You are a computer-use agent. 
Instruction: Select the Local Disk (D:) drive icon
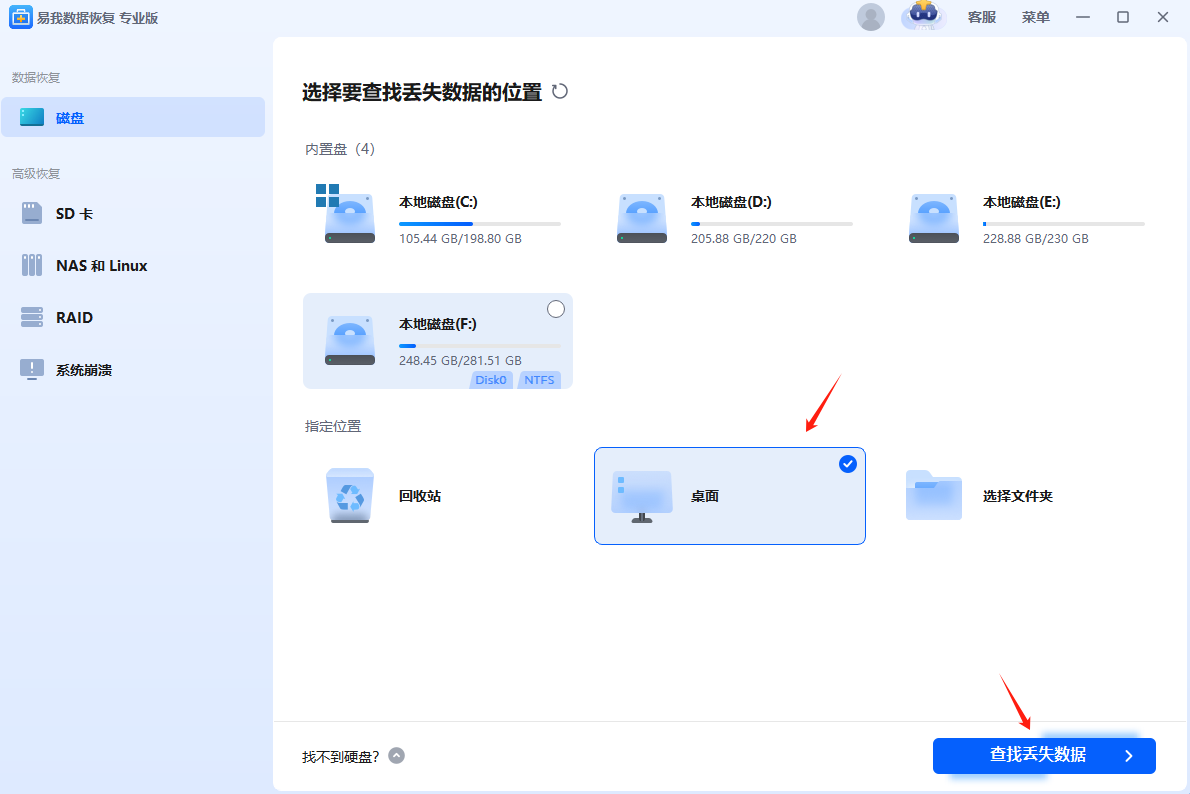tap(642, 219)
